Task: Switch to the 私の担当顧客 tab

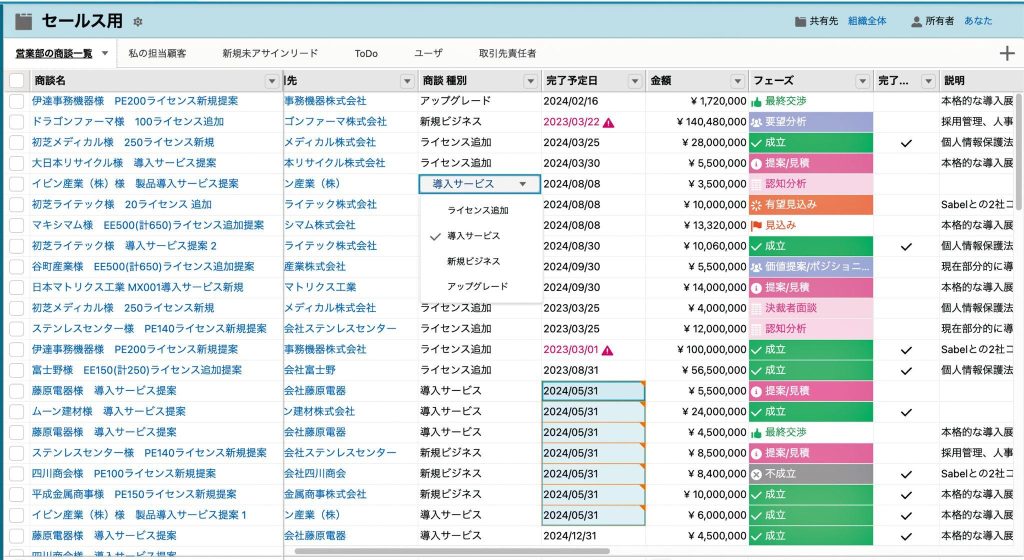Action: point(157,53)
